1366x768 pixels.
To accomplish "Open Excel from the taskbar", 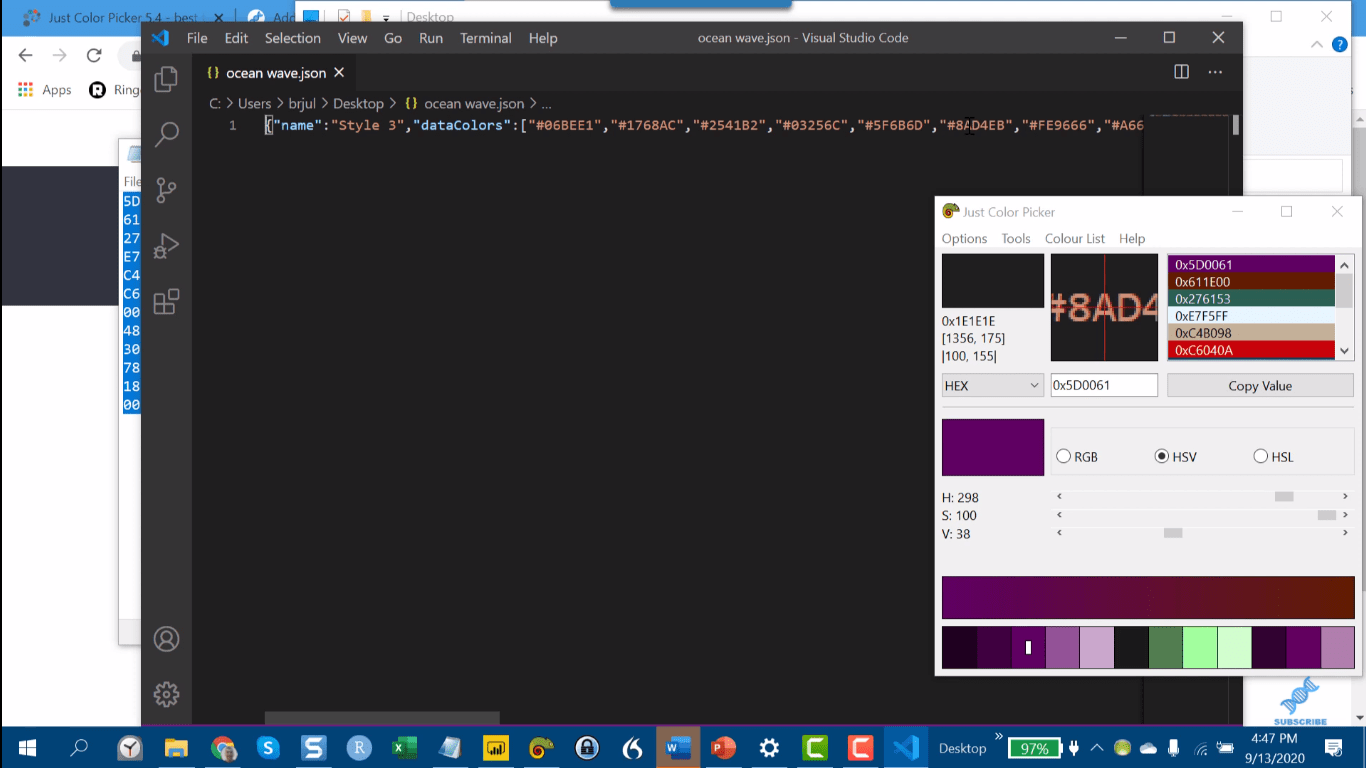I will [x=404, y=748].
